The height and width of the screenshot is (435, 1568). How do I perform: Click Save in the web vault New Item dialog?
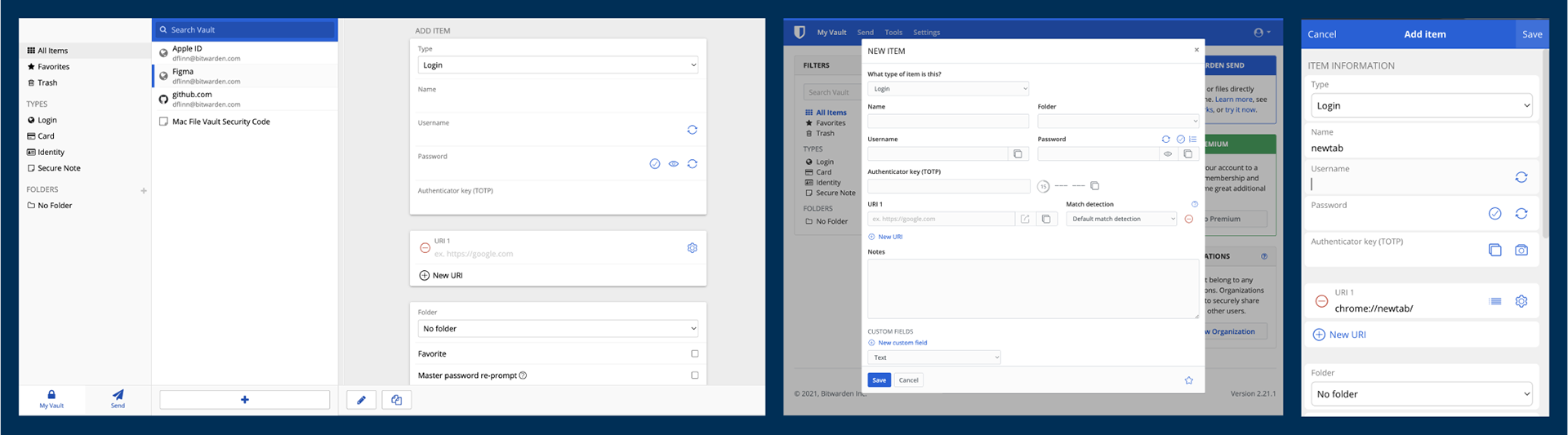[879, 380]
